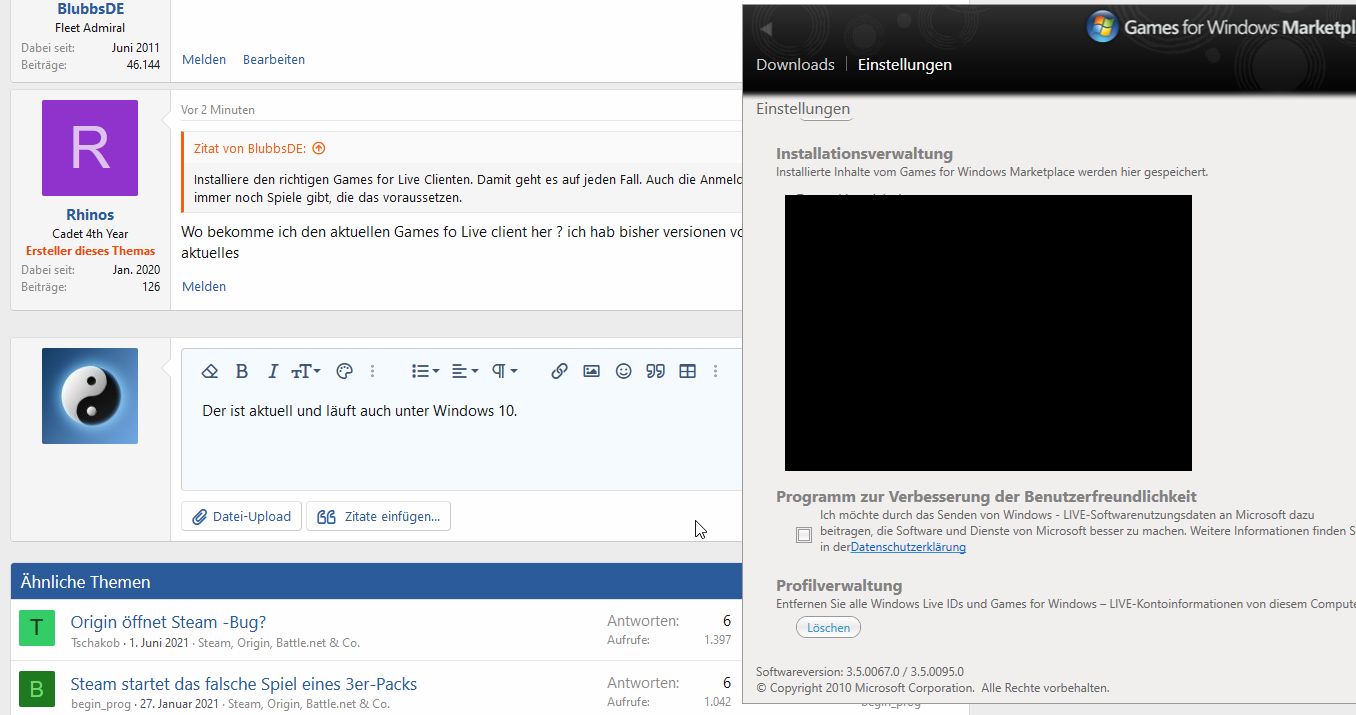The width and height of the screenshot is (1356, 715).
Task: Insert a link using the chain icon
Action: 559,371
